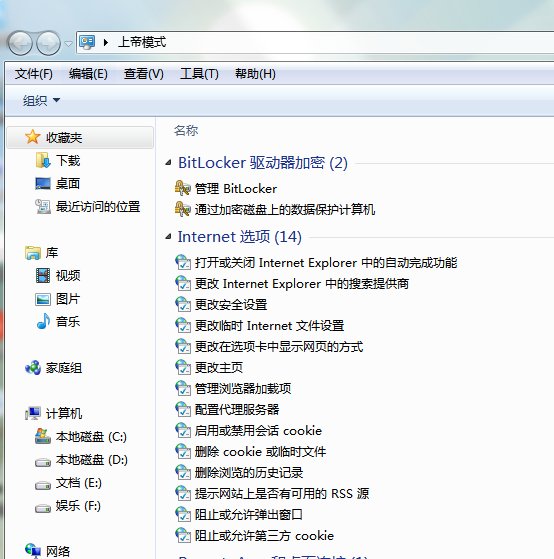Open 娱乐 (F:) drive icon
Image resolution: width=554 pixels, height=559 pixels.
pyautogui.click(x=43, y=508)
